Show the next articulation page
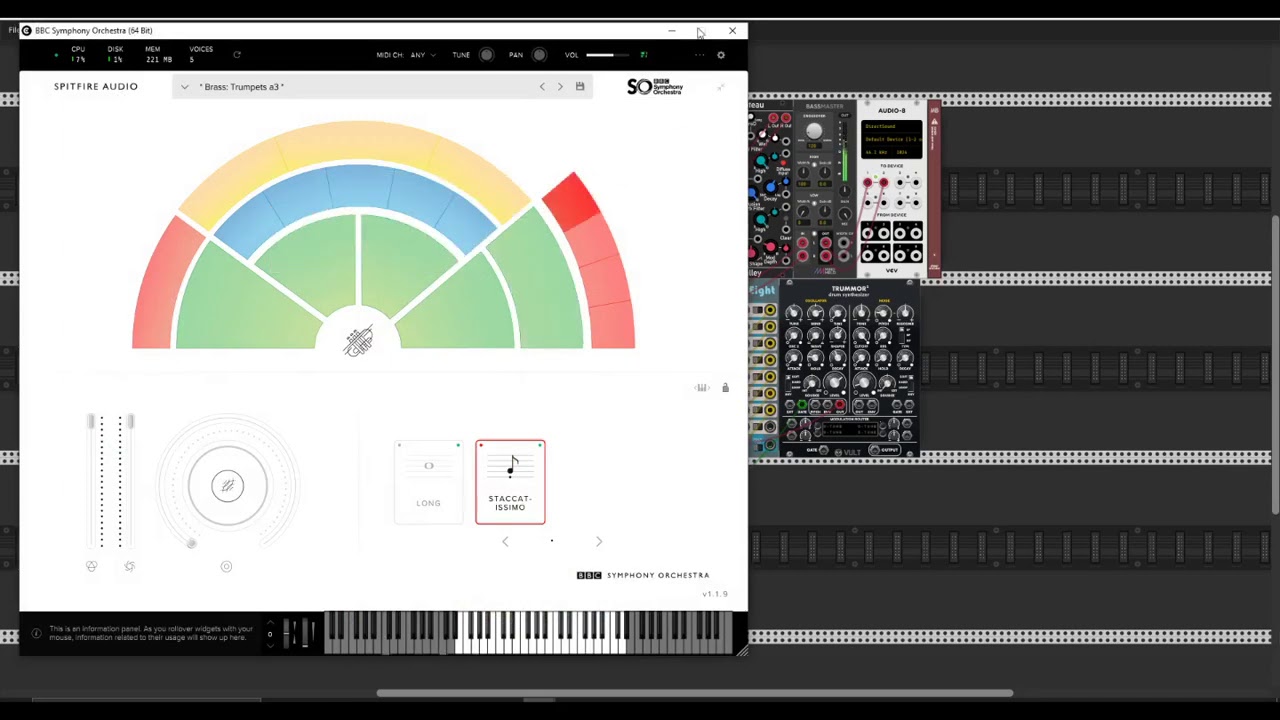 pyautogui.click(x=599, y=541)
